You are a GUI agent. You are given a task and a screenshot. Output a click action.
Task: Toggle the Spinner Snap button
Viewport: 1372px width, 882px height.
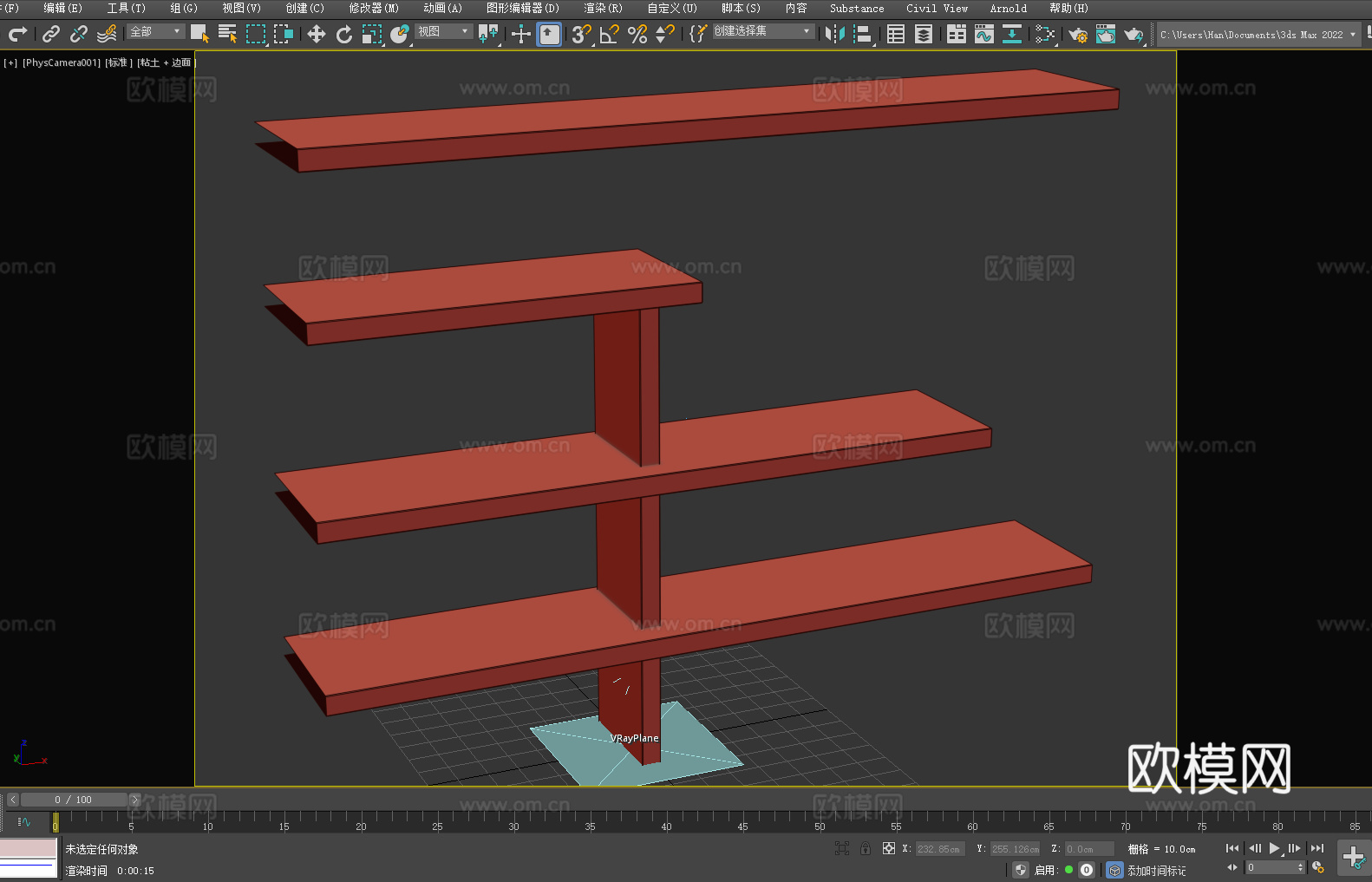[665, 34]
